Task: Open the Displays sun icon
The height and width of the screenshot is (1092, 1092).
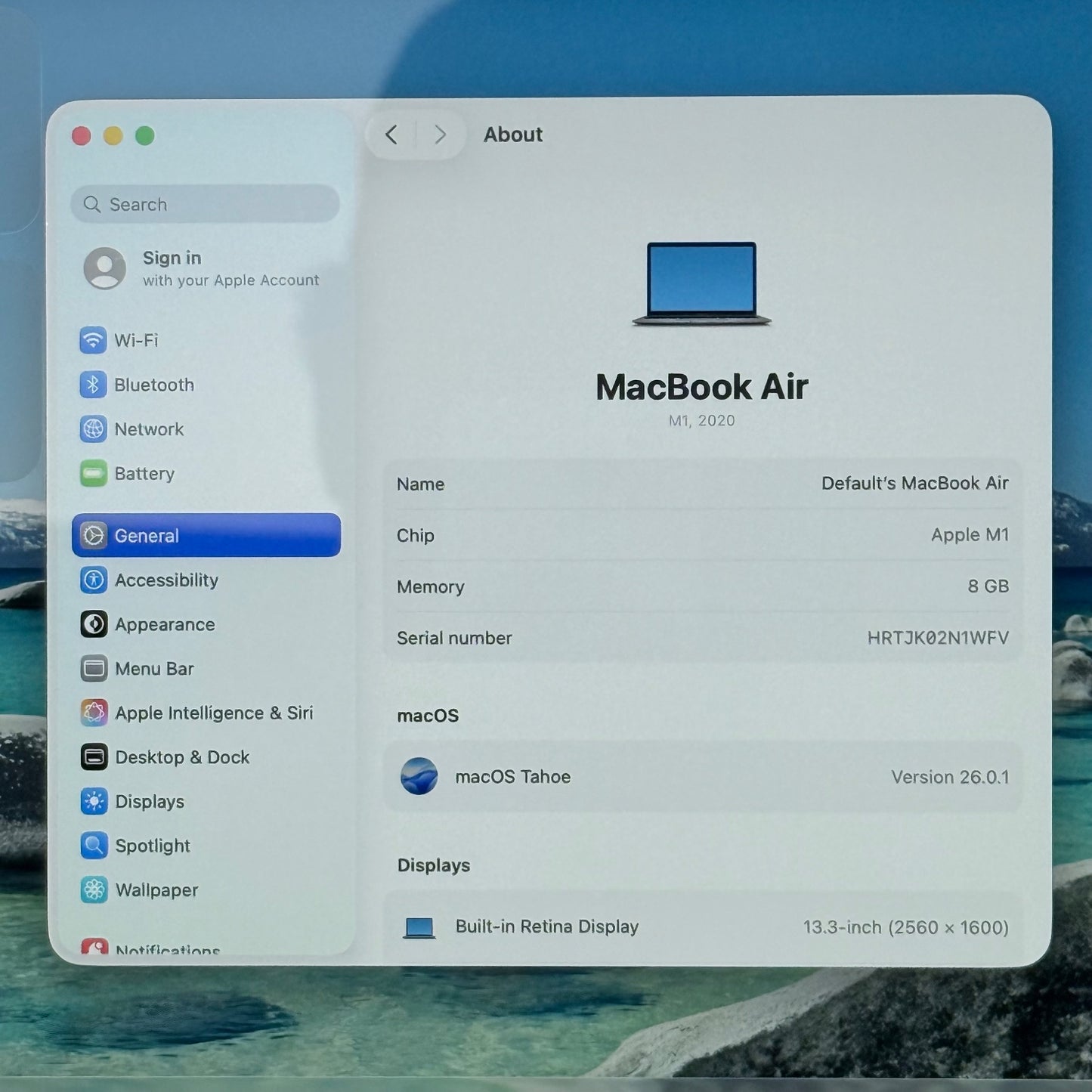Action: pos(94,802)
